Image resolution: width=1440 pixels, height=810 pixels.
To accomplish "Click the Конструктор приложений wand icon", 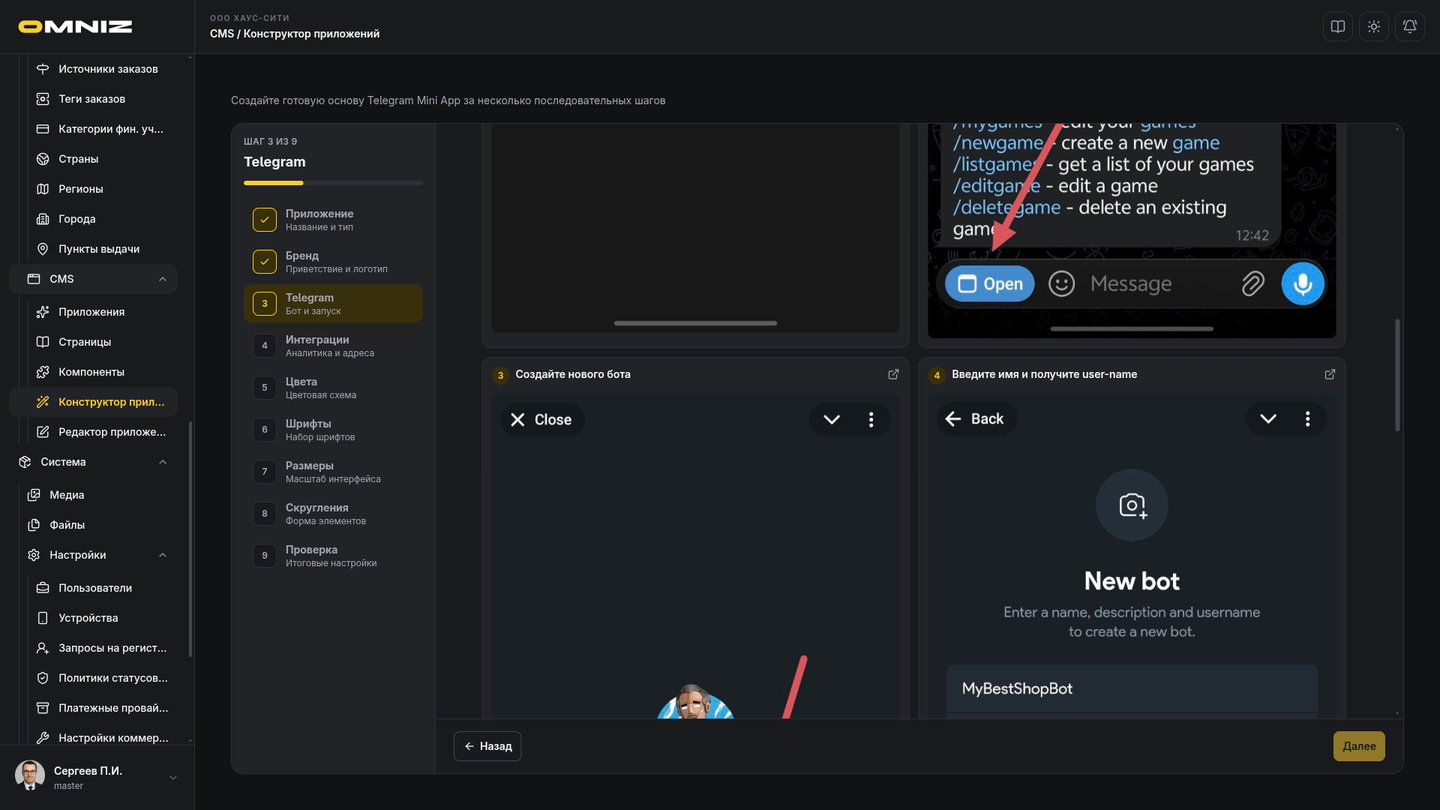I will coord(43,402).
